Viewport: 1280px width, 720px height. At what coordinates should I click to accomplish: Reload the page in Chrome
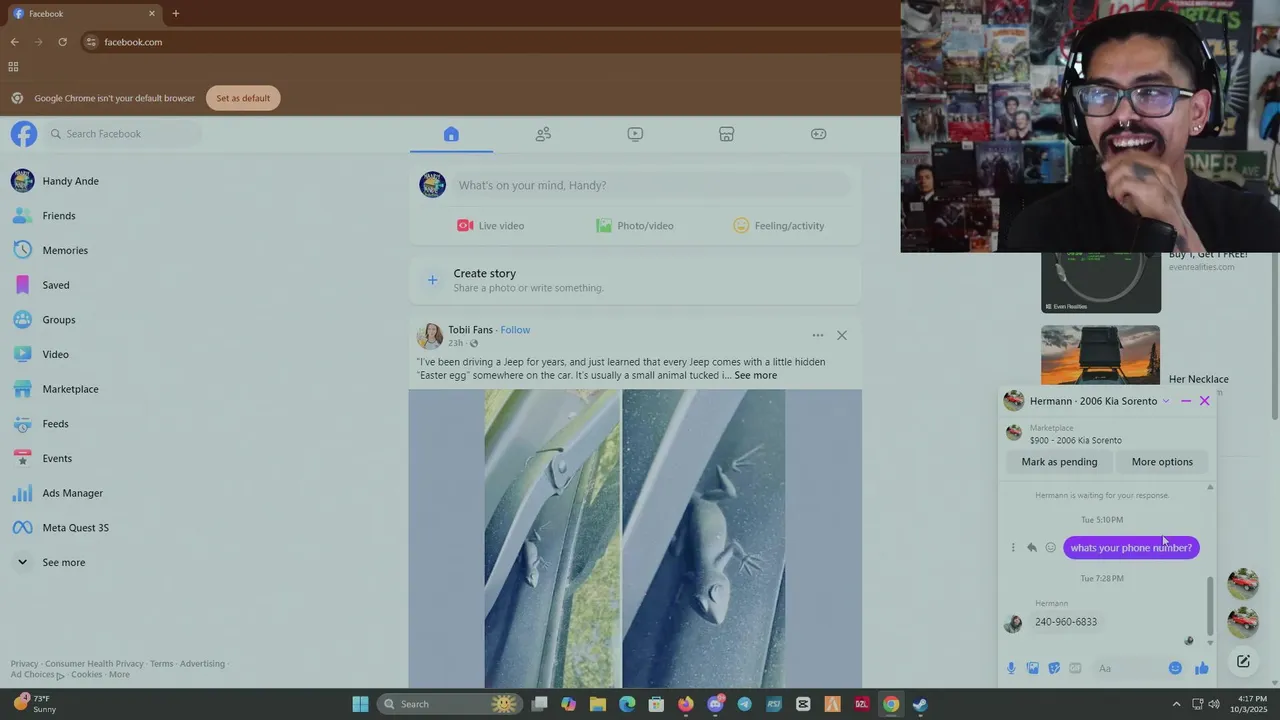click(x=62, y=42)
